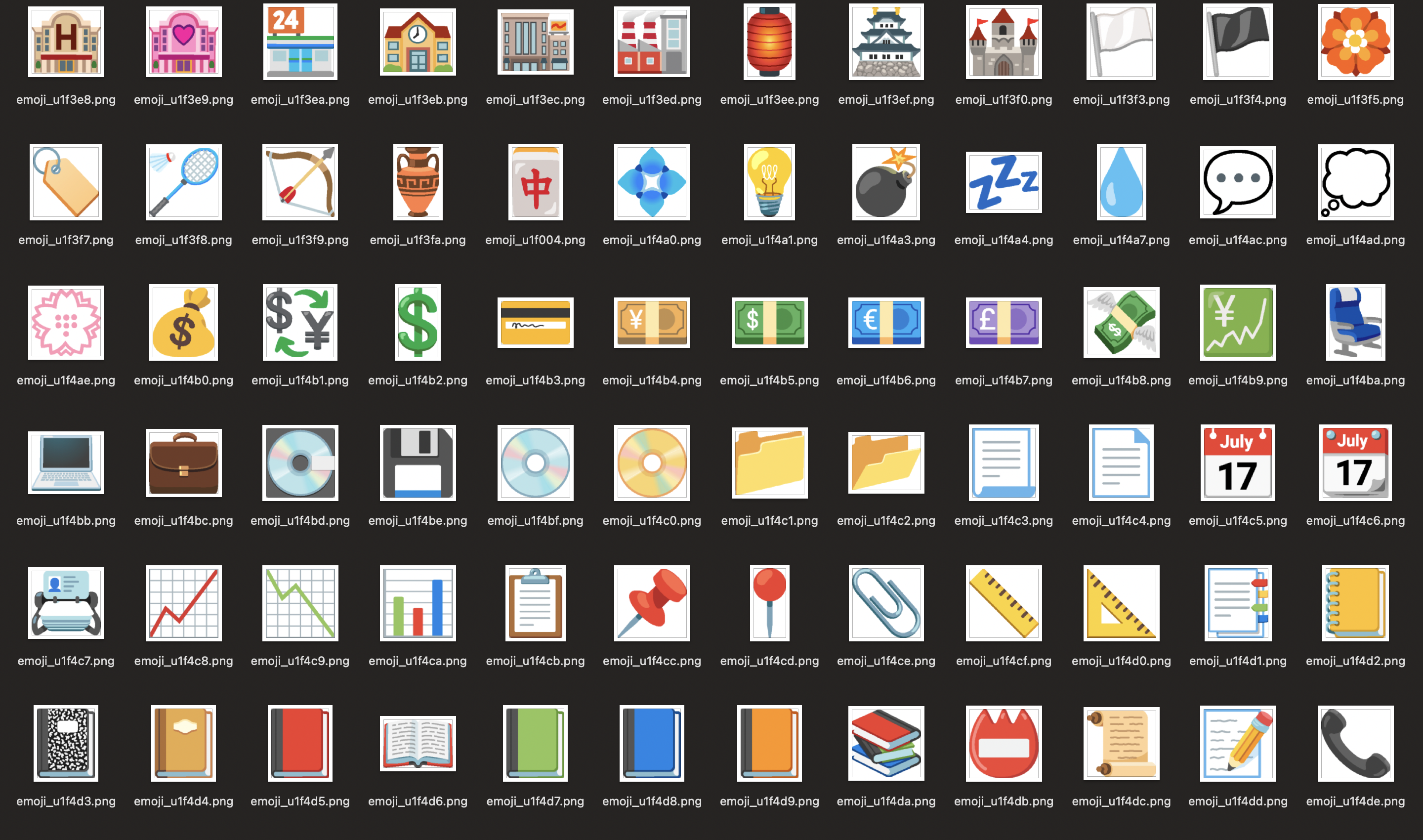Select the black telephone receiver icon
1423x840 pixels.
tap(1355, 744)
